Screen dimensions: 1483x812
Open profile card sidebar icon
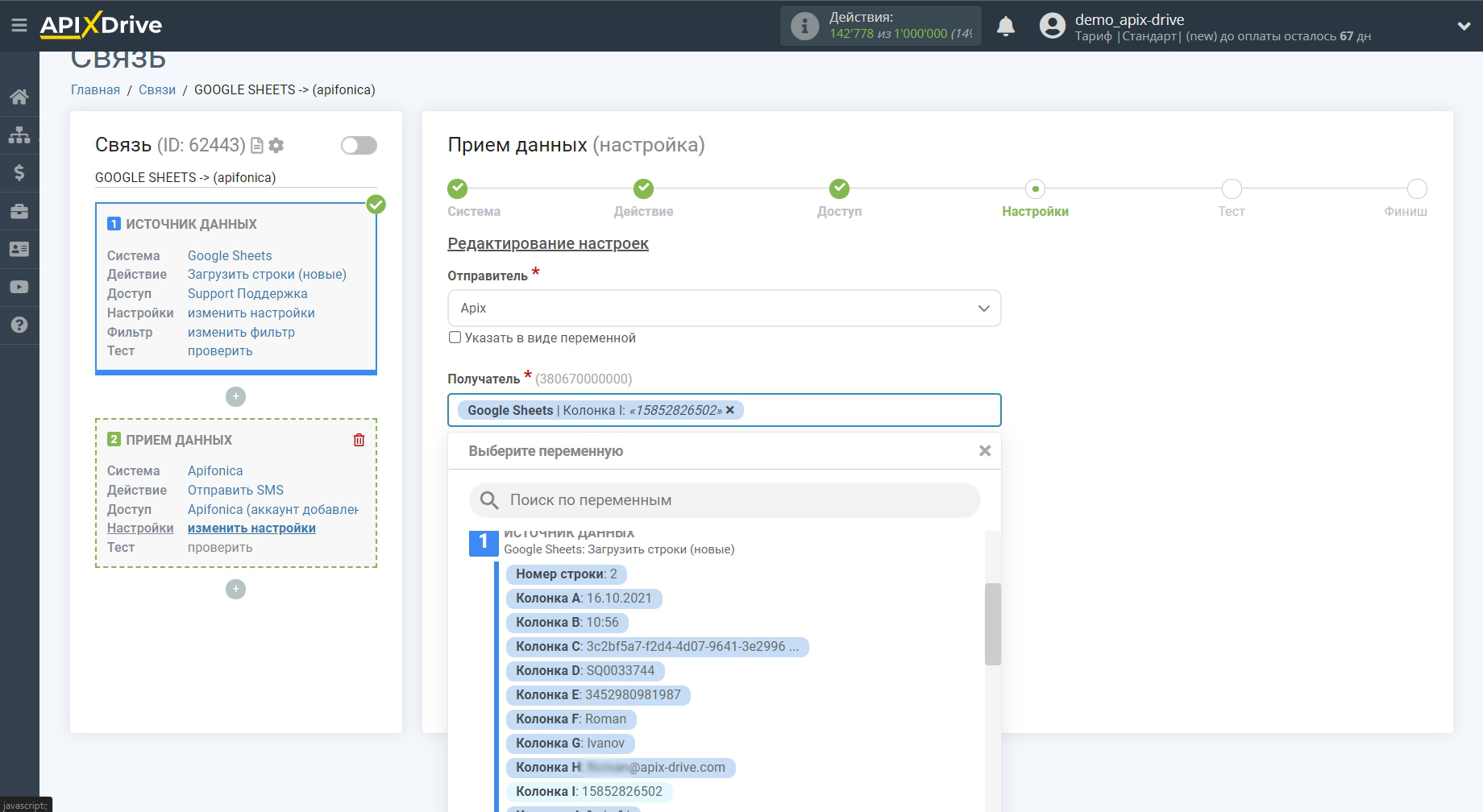coord(19,249)
